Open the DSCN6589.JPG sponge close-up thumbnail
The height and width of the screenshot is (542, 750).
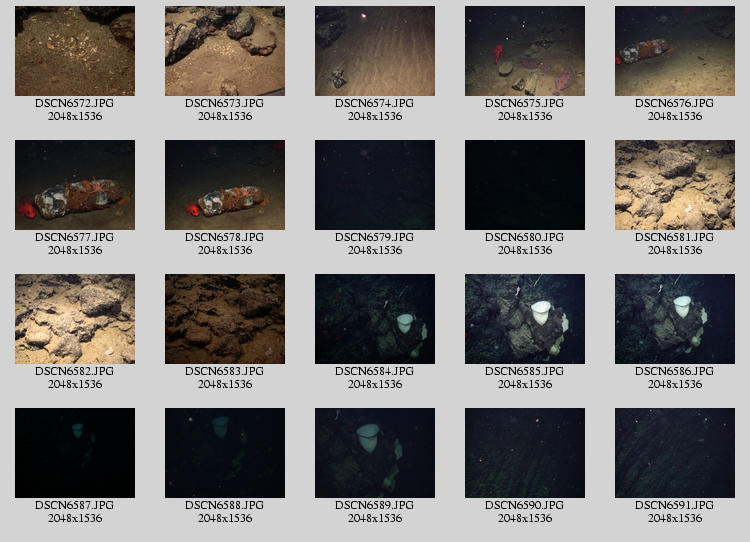[375, 453]
